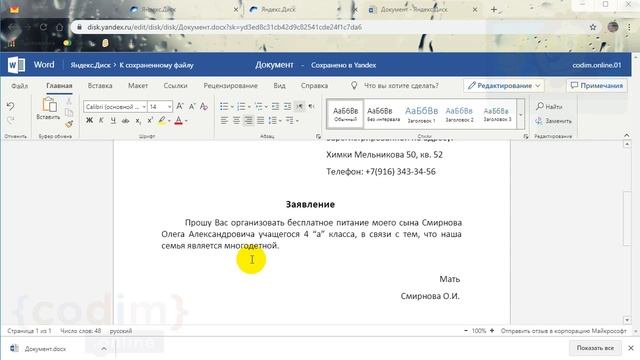Select the Обычный style

point(345,114)
